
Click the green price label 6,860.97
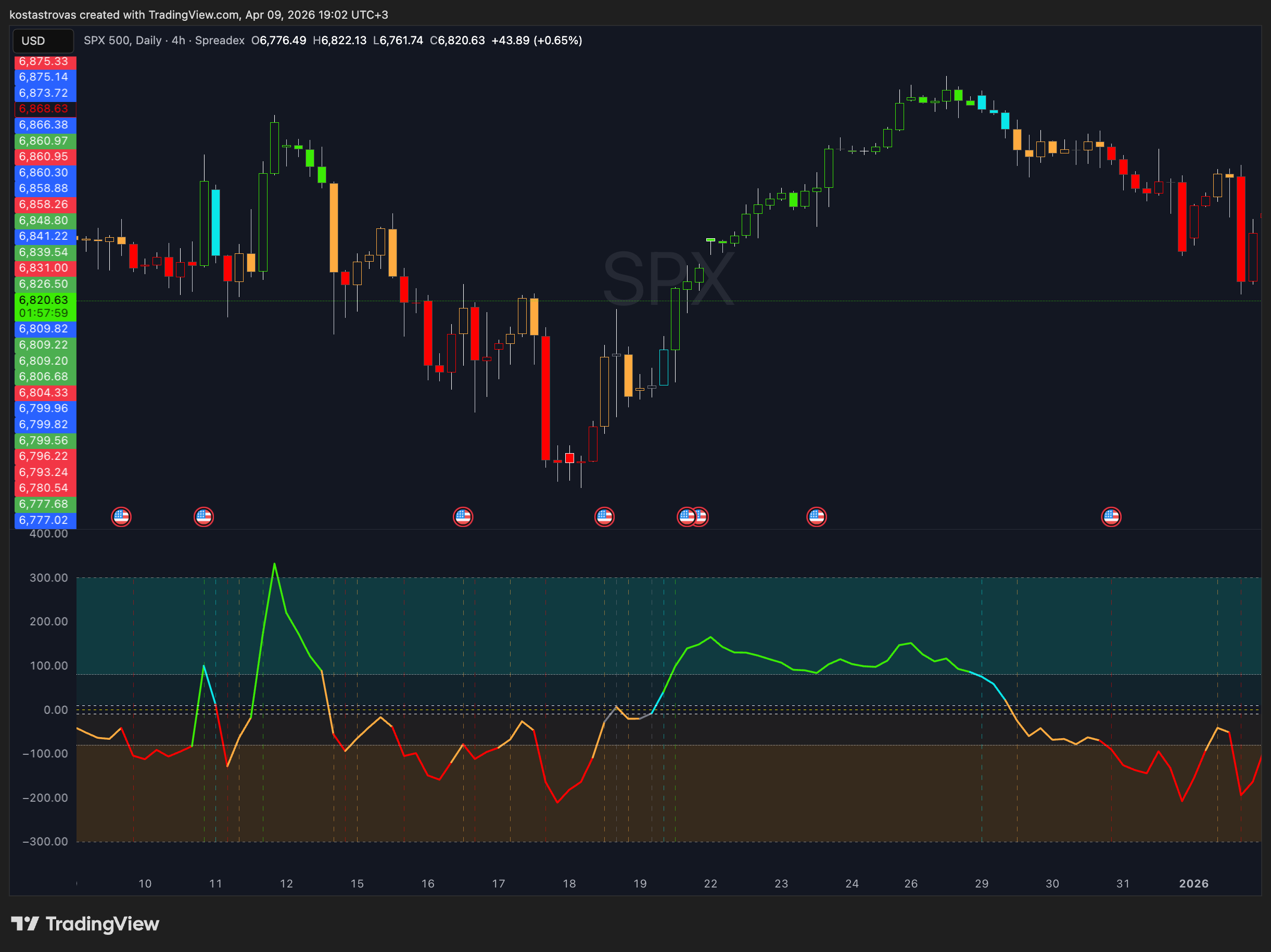(45, 140)
